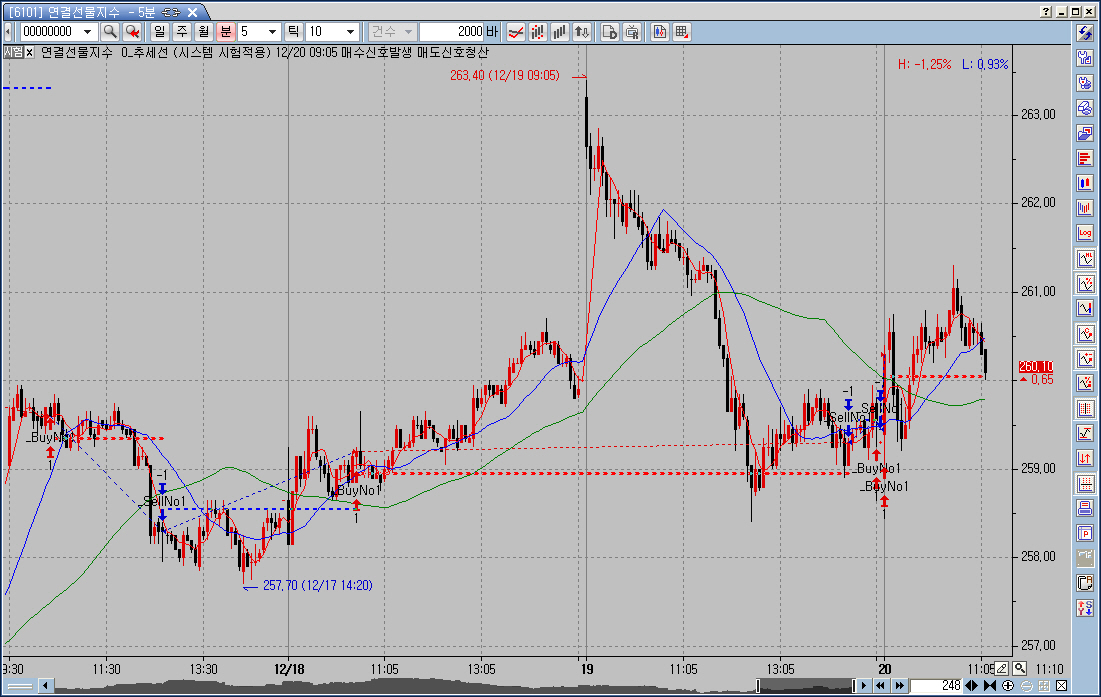Click the sidebar red horizontal bars icon
Image resolution: width=1101 pixels, height=697 pixels.
pos(1085,158)
